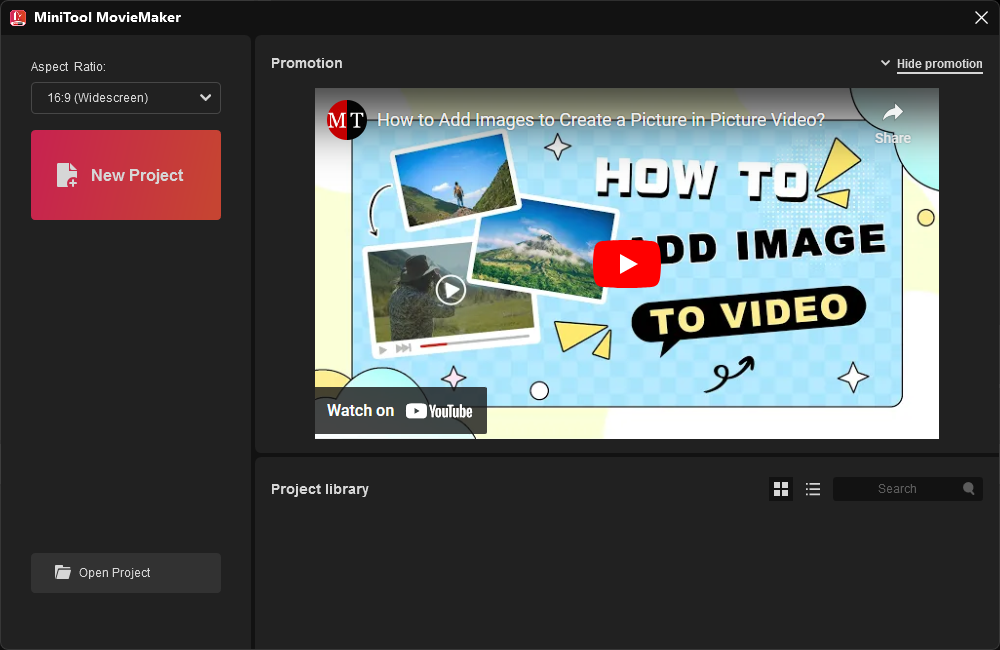1000x650 pixels.
Task: Click the MiniTool MovieMaker app logo
Action: click(18, 17)
